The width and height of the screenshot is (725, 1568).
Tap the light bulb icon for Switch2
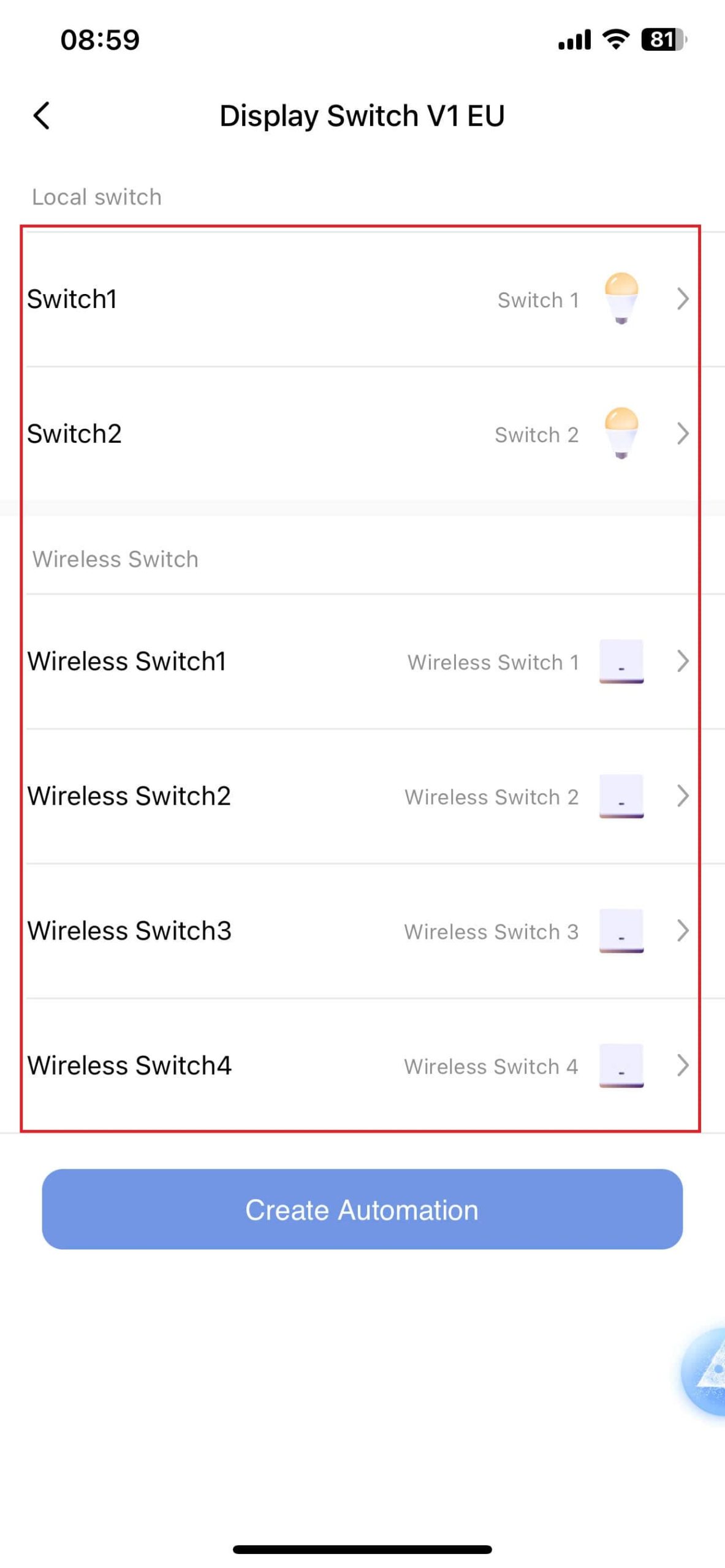621,432
